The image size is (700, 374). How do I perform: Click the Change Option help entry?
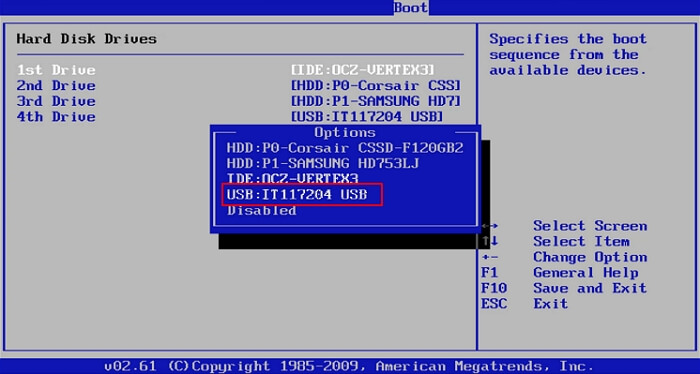[x=590, y=257]
